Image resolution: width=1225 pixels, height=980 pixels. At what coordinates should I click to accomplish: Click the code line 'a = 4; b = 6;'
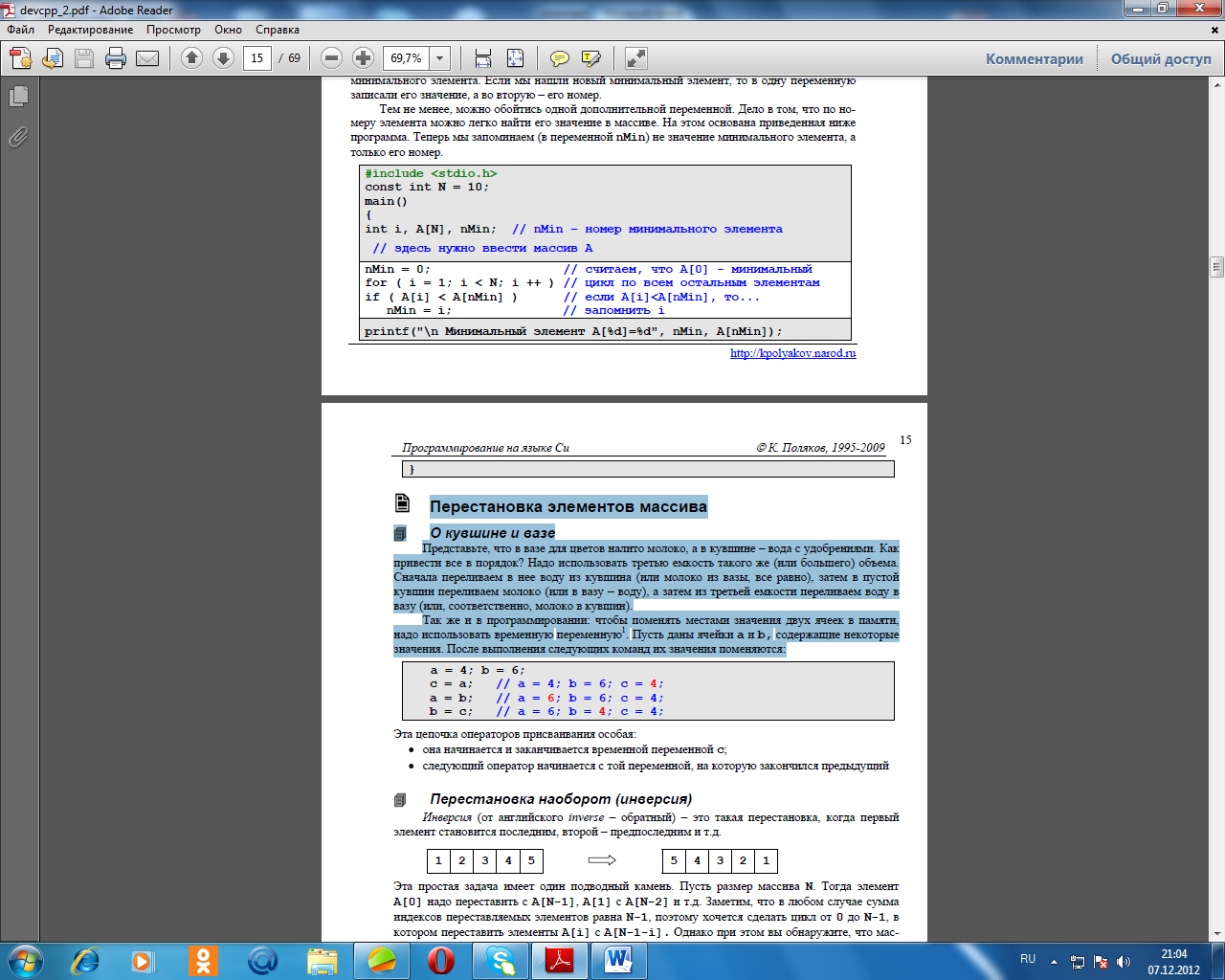478,670
